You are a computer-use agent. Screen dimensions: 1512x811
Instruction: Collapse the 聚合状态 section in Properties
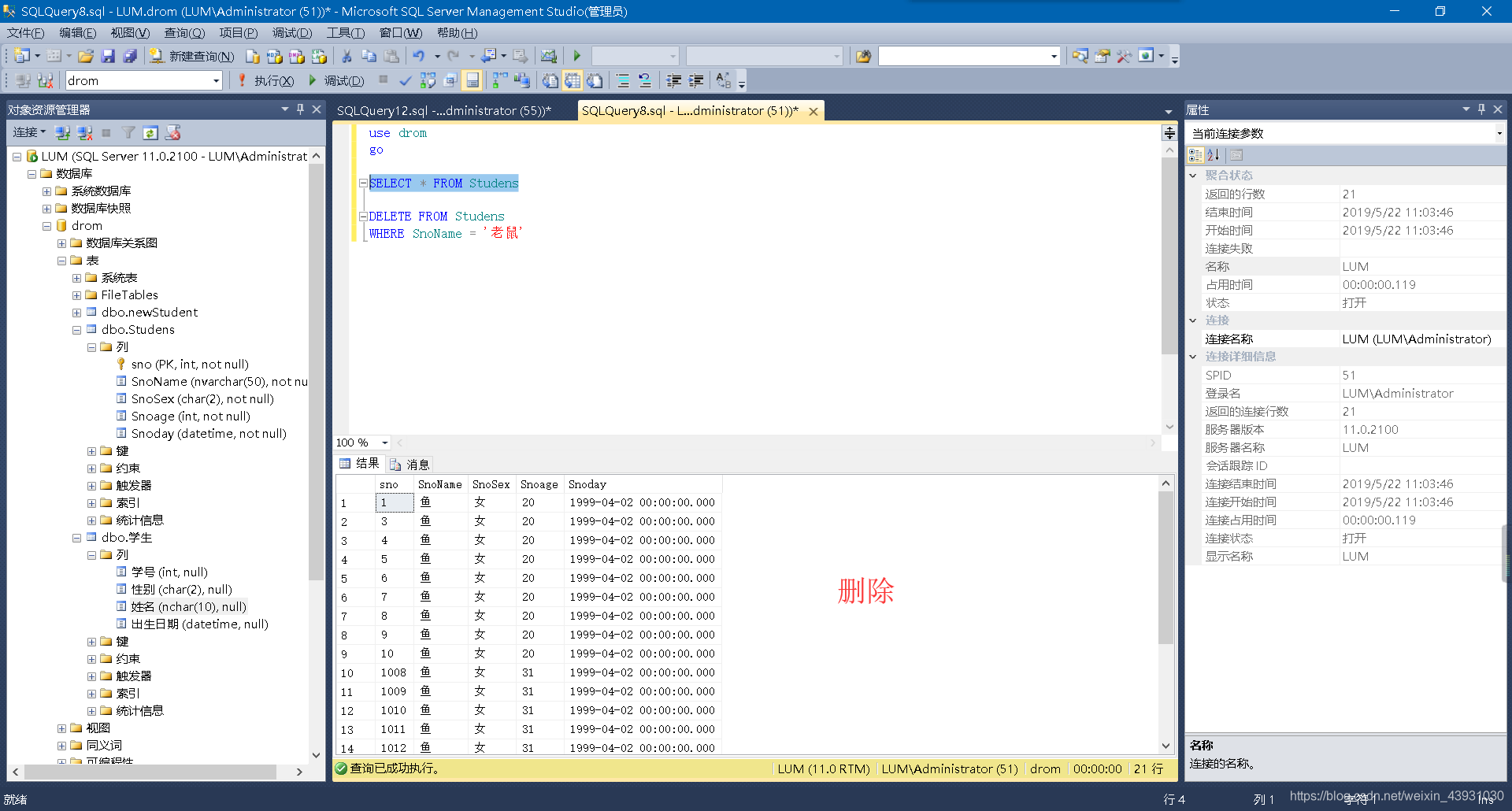coord(1193,176)
